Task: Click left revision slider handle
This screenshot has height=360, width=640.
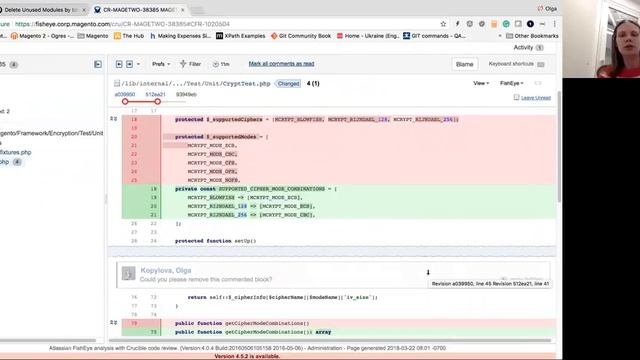Action: coord(125,101)
